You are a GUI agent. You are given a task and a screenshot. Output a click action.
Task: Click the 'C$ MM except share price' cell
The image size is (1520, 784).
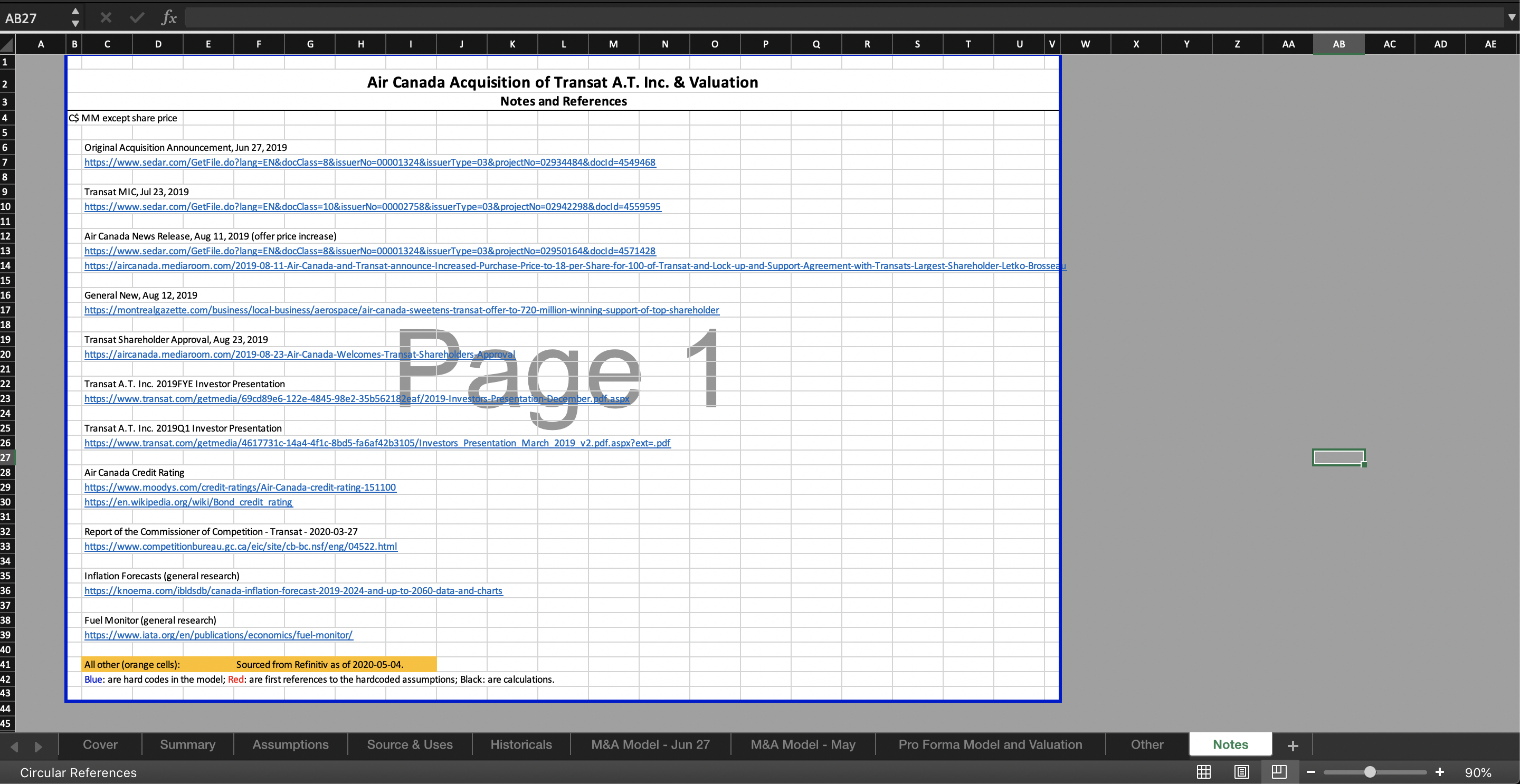point(123,118)
